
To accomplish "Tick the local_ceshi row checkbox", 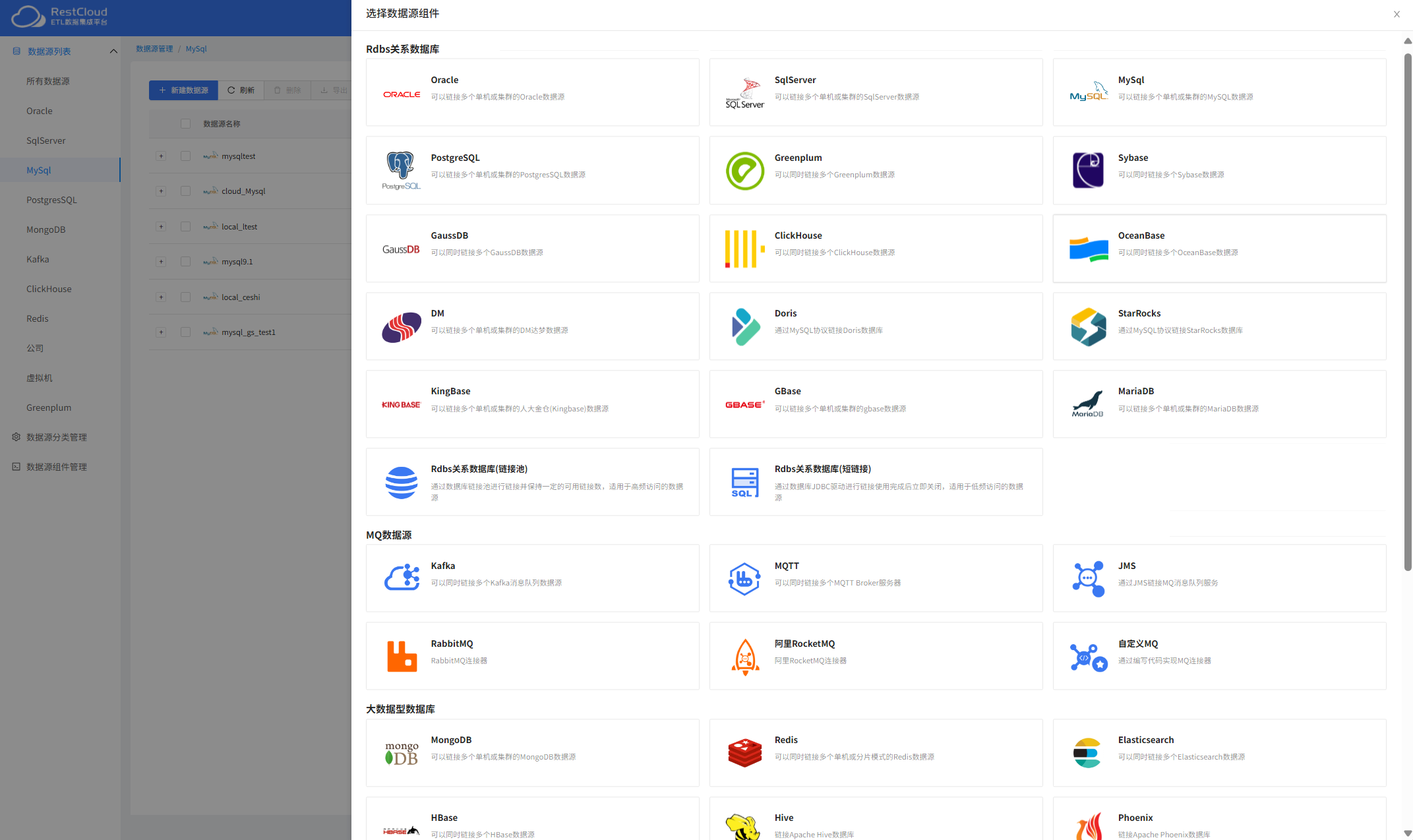I will 185,297.
